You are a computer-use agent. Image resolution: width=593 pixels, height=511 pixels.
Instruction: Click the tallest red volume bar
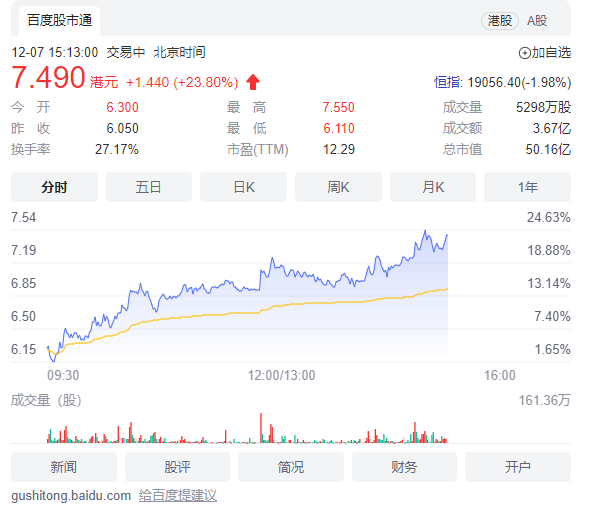(261, 428)
